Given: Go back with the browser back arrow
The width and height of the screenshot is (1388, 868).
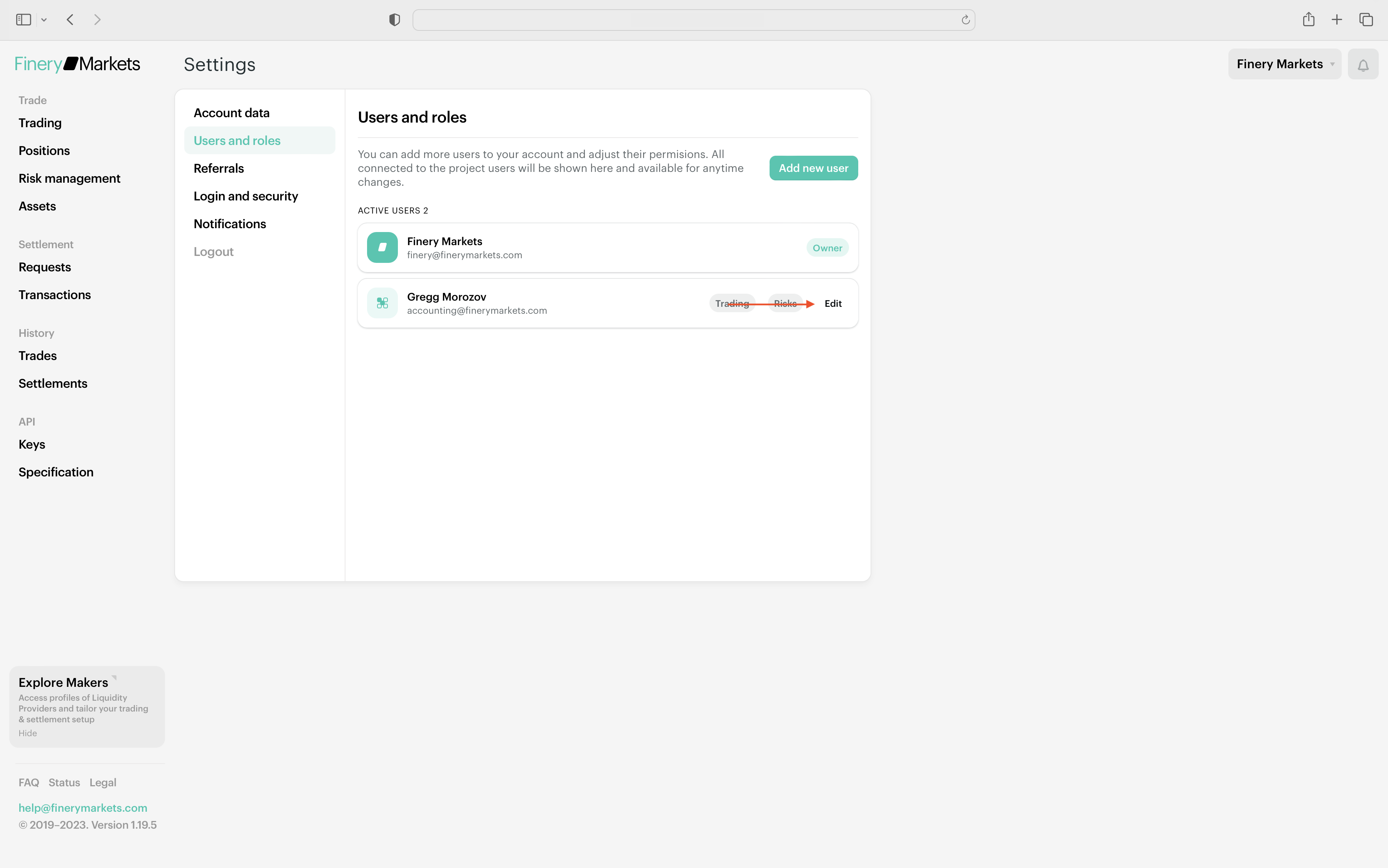Looking at the screenshot, I should pos(70,20).
